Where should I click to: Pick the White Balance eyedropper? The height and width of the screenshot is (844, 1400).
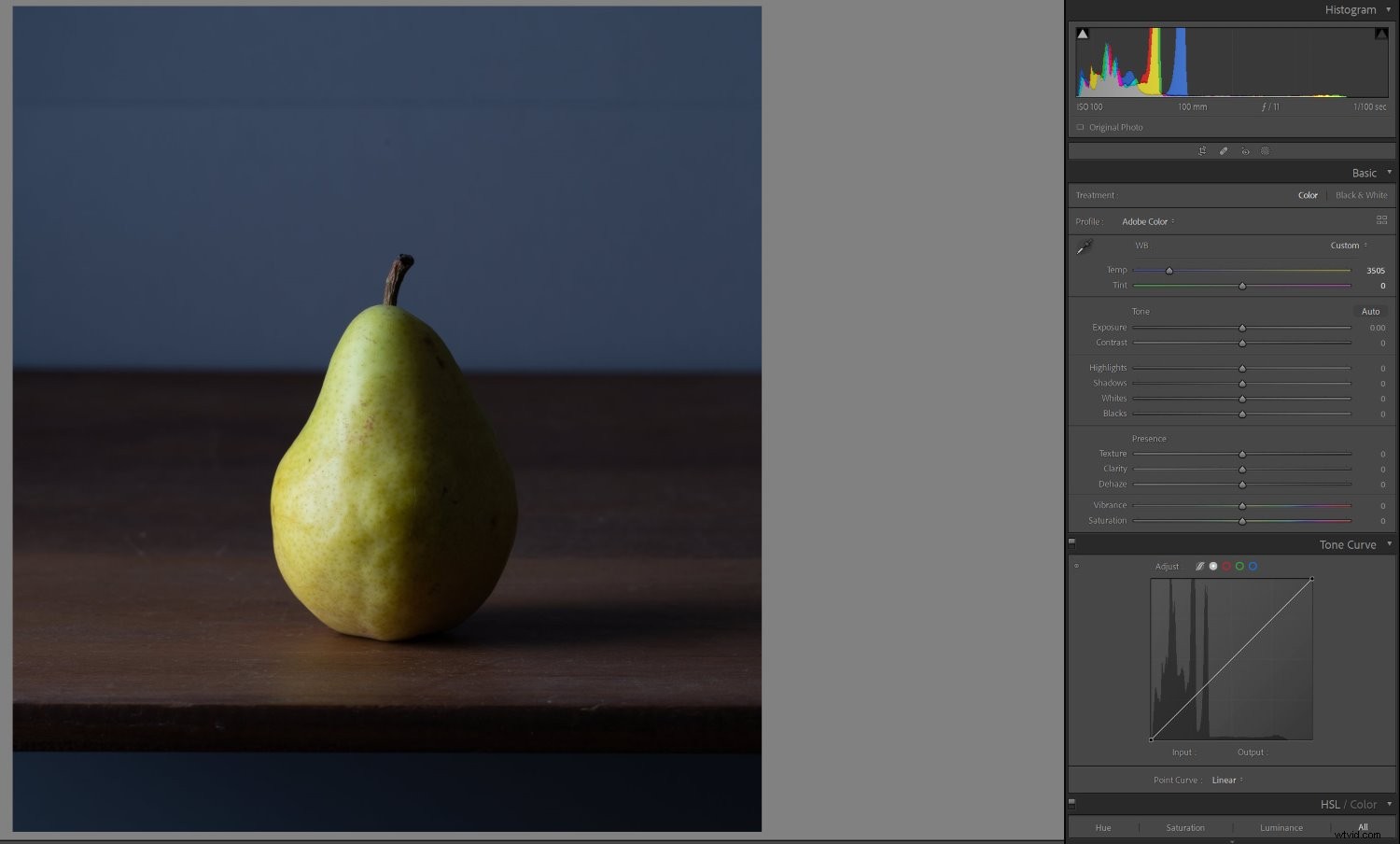(1085, 246)
